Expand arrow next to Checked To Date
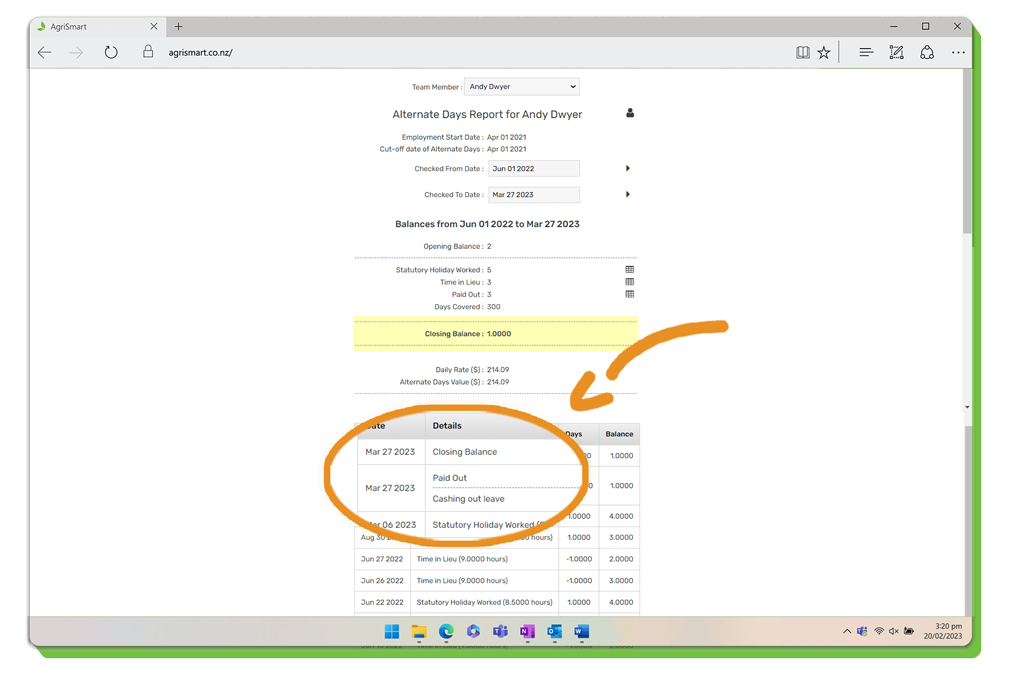This screenshot has width=1024, height=693. point(628,195)
